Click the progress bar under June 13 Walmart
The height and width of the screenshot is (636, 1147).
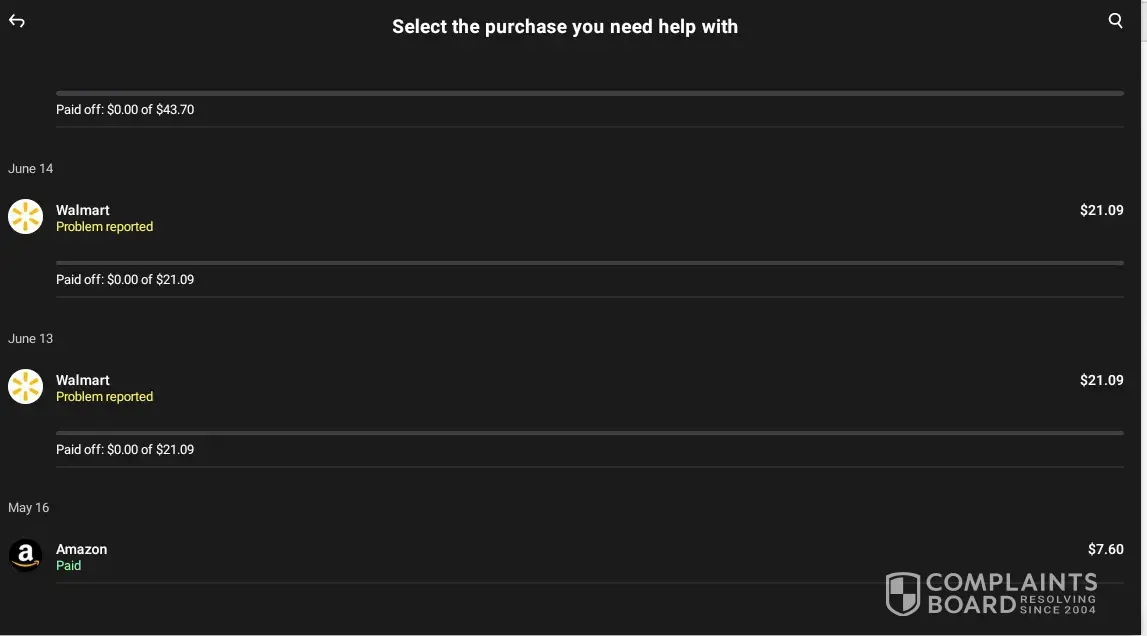pos(590,433)
